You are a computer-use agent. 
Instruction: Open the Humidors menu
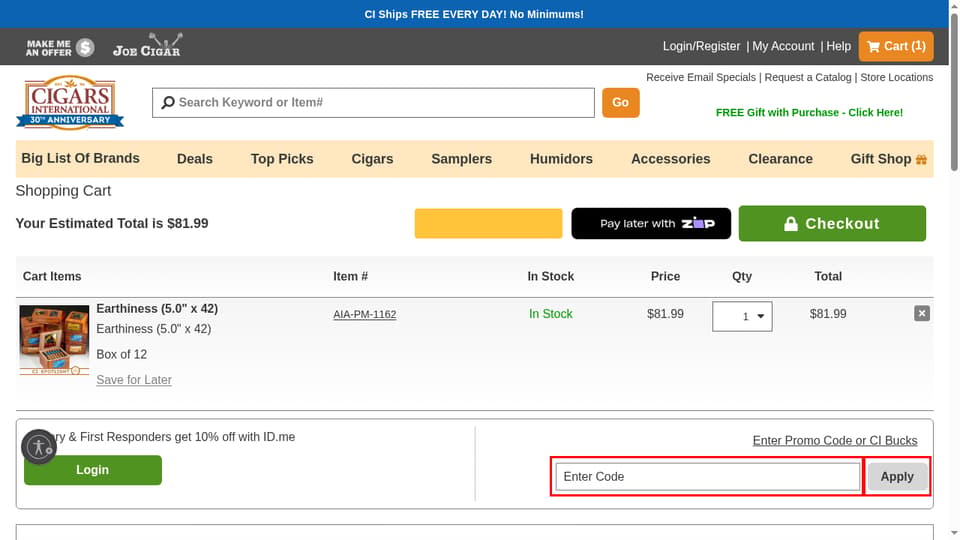click(561, 159)
